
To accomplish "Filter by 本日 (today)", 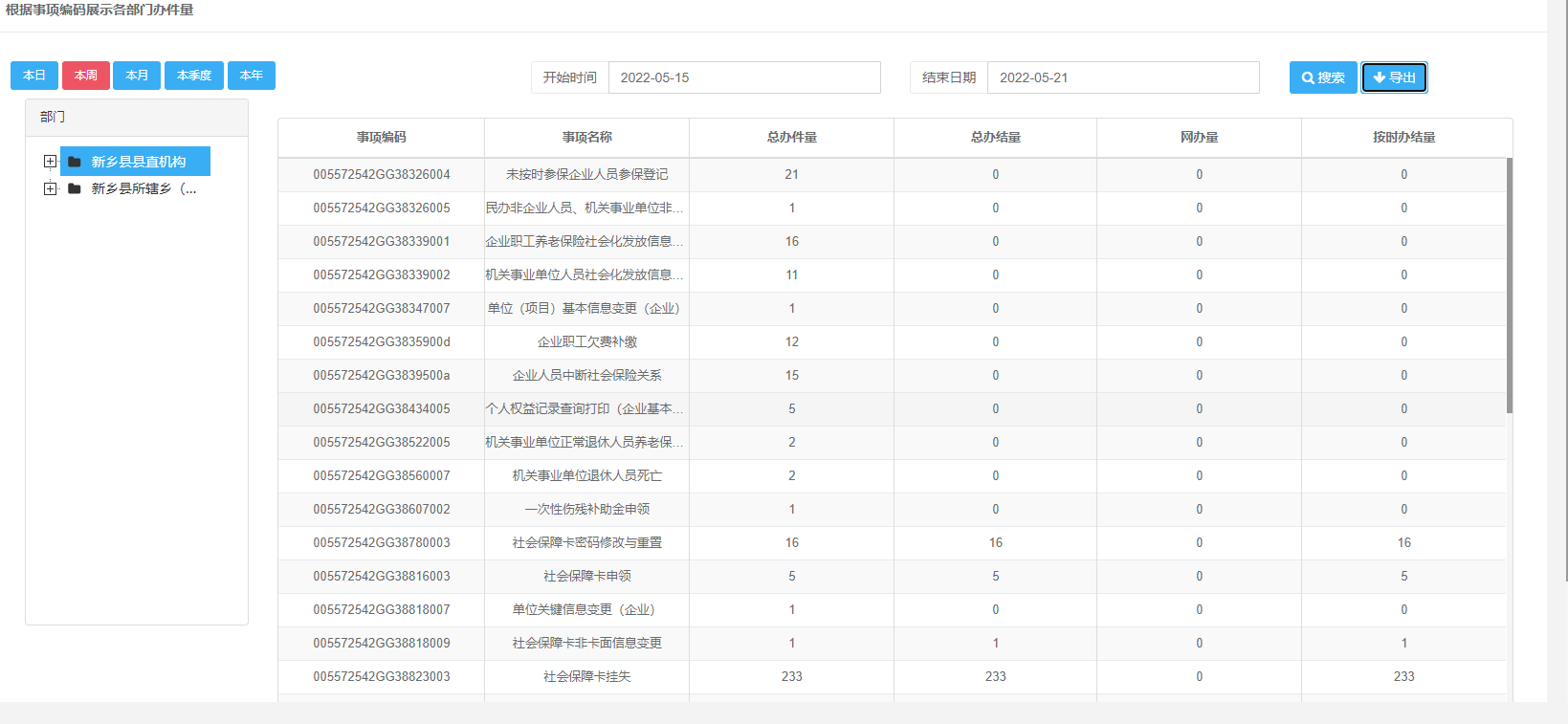I will click(x=34, y=76).
